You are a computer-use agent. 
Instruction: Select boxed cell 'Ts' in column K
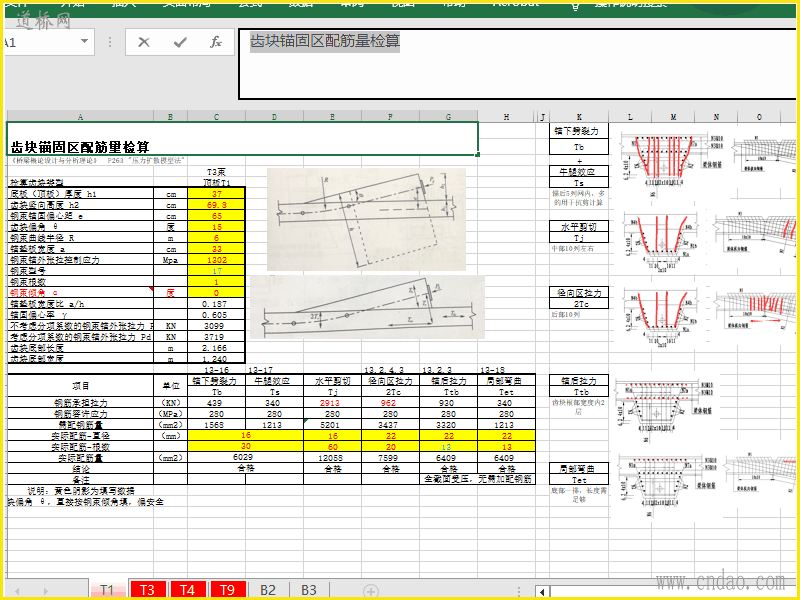pos(579,183)
